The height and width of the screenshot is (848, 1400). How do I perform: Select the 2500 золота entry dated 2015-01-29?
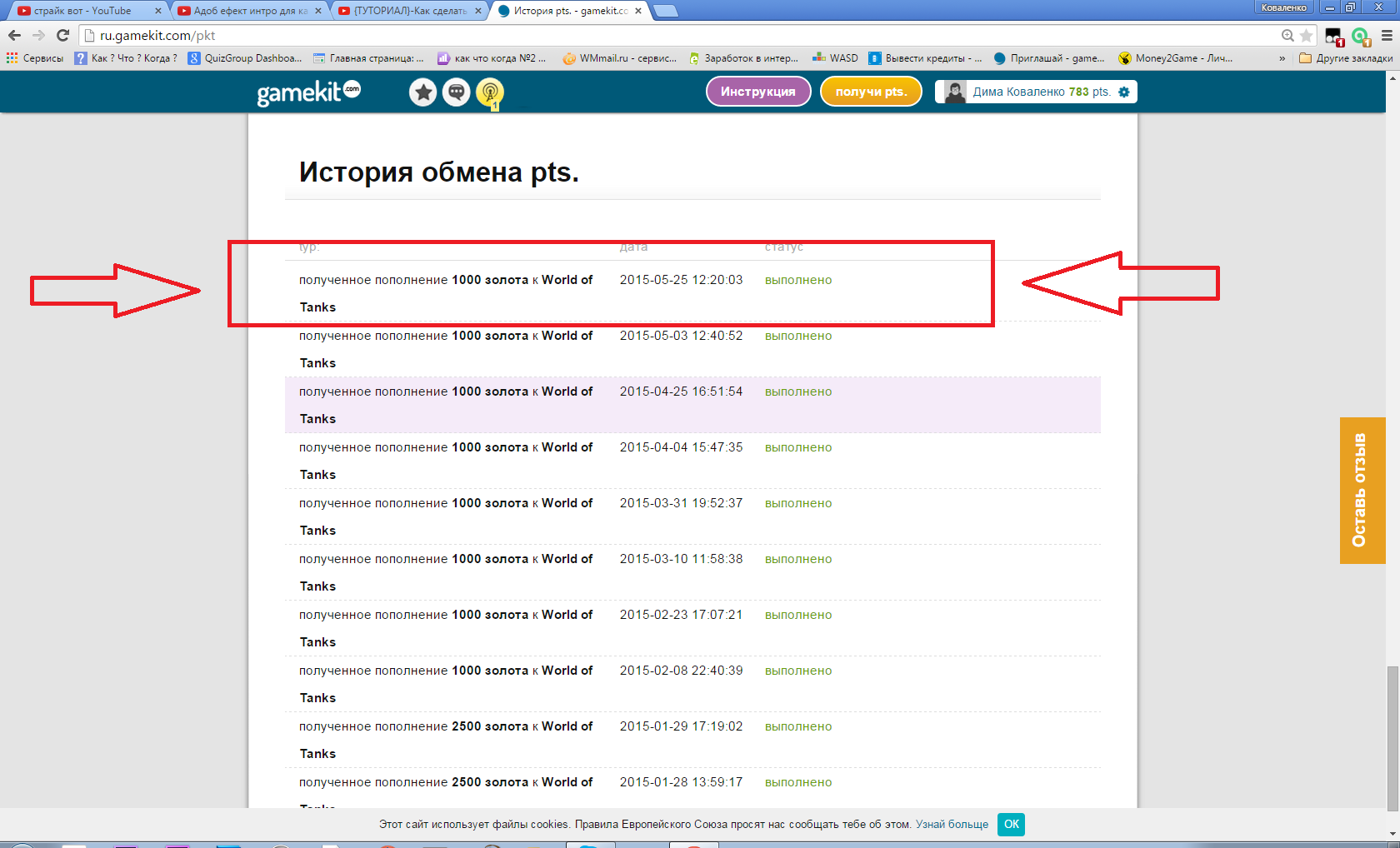point(692,740)
